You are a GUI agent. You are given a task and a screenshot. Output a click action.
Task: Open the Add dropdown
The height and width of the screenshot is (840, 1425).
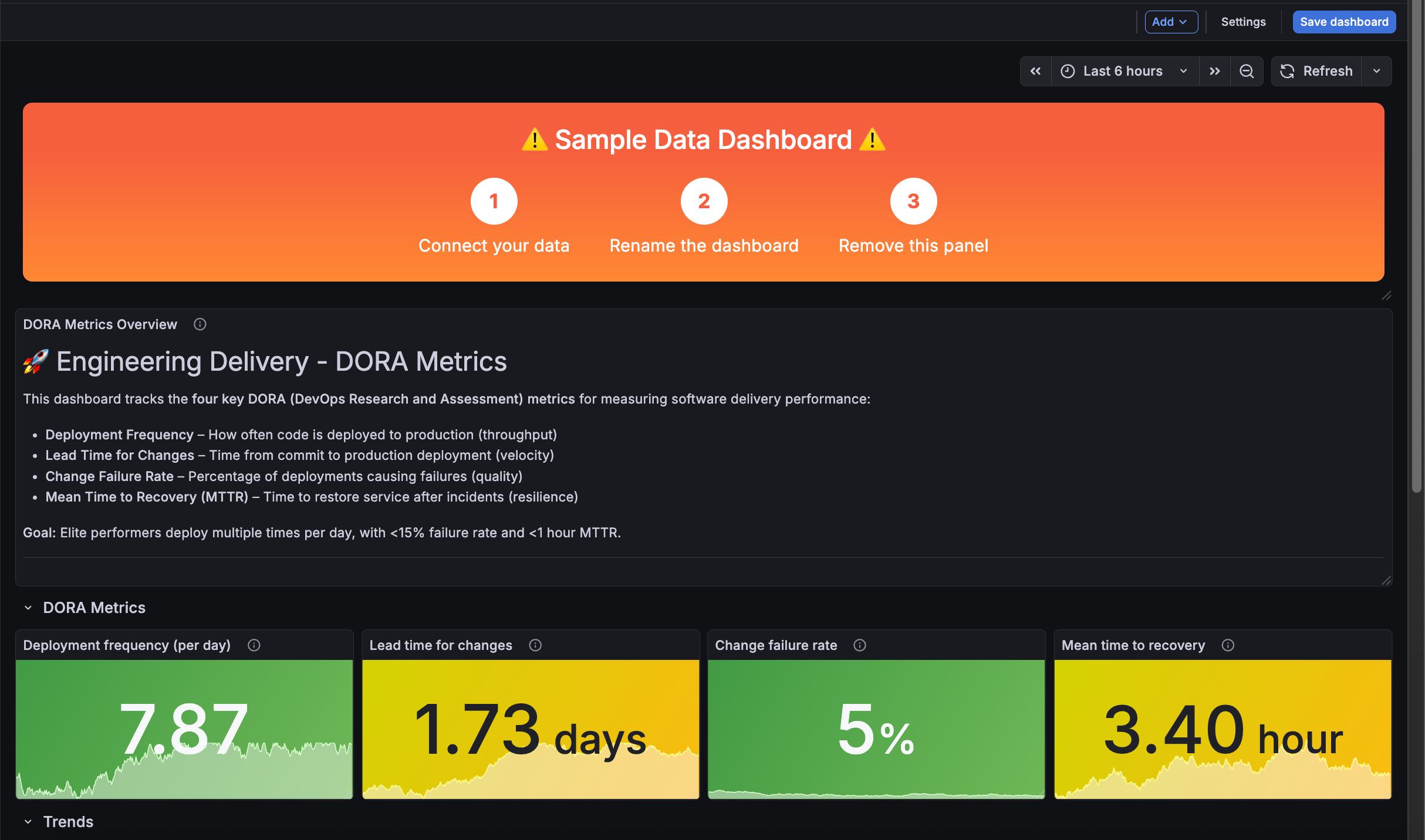coord(1171,22)
